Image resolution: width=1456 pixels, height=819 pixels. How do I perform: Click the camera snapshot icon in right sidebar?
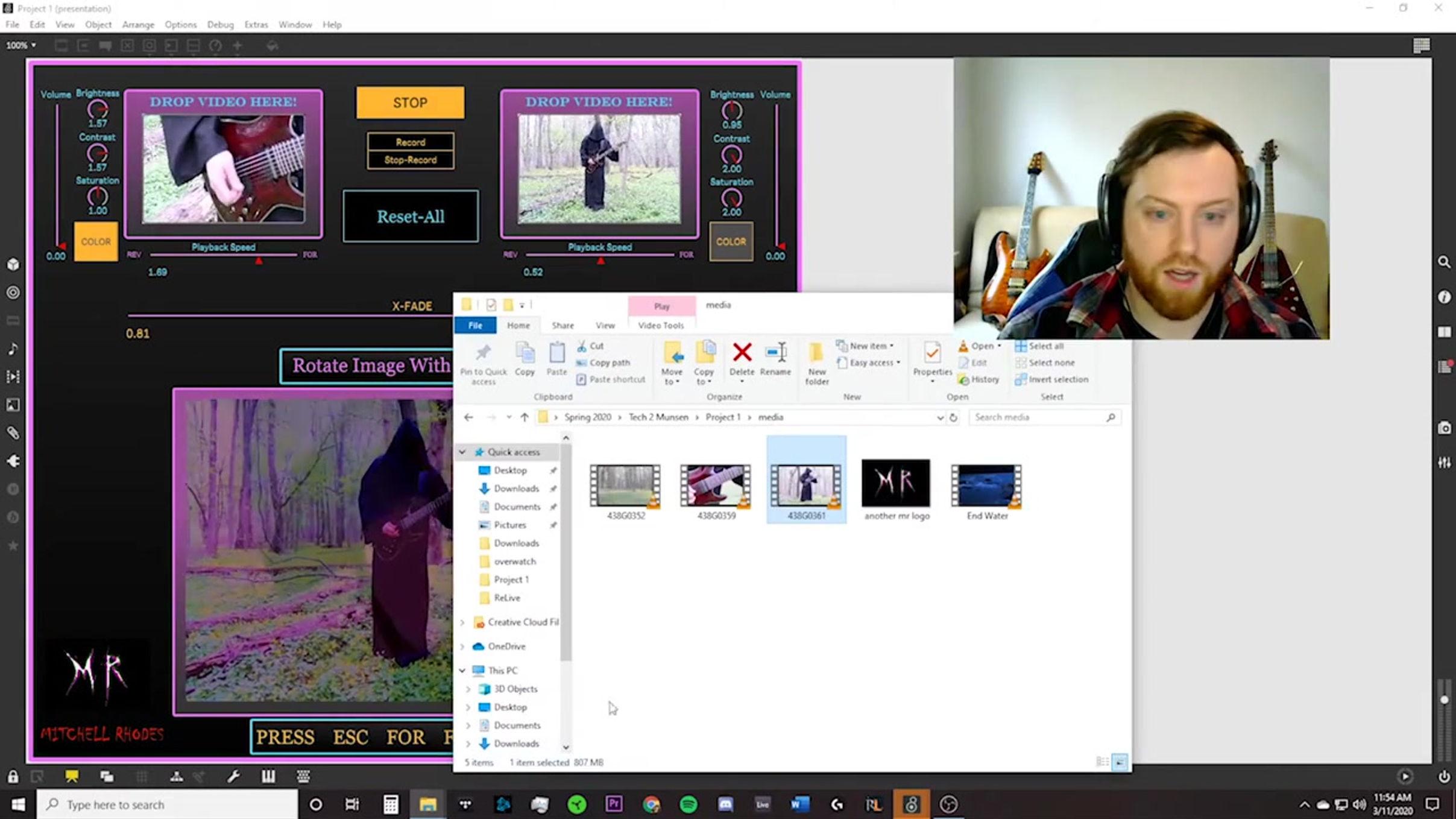click(1444, 428)
